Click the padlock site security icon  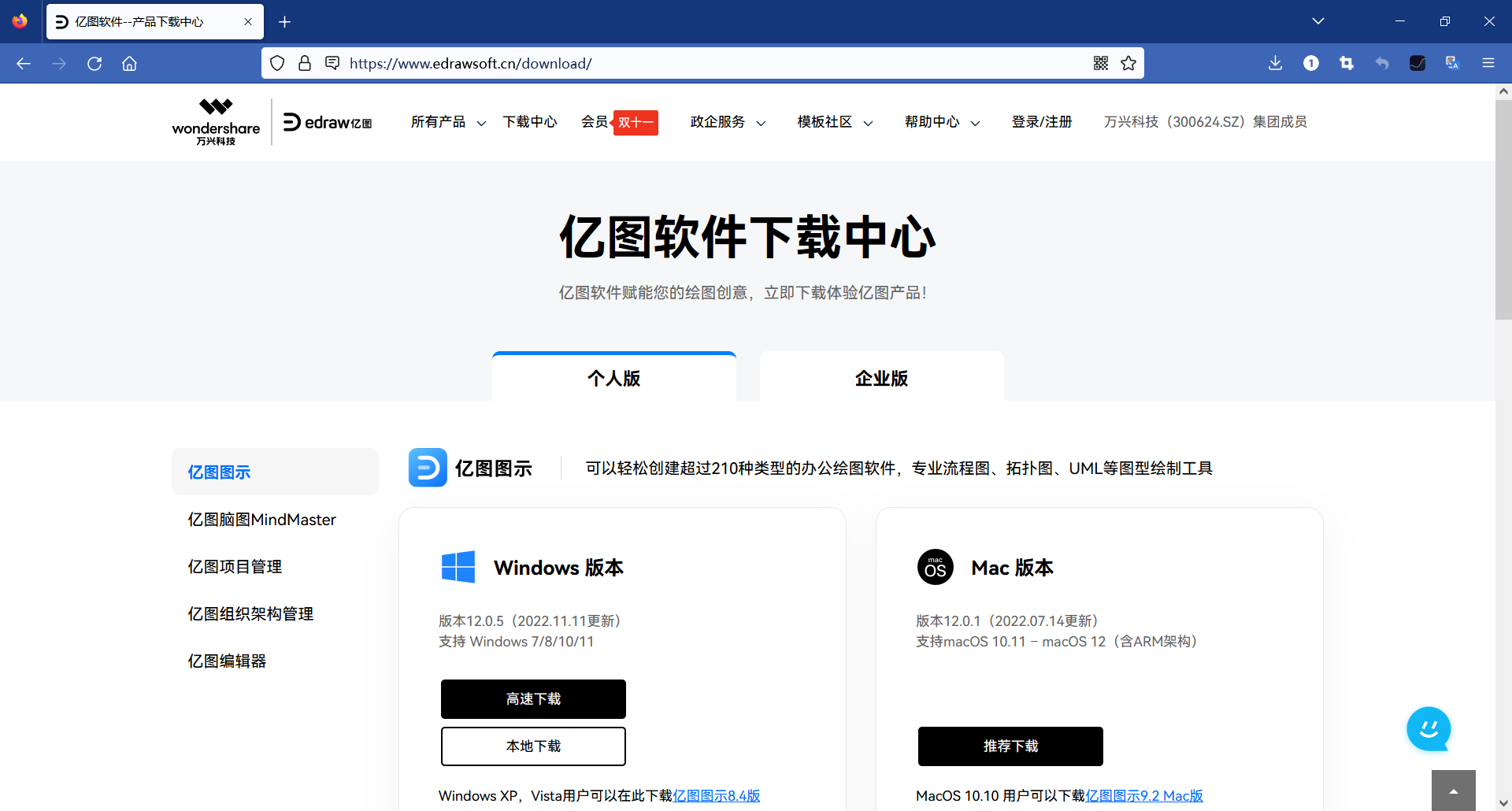coord(305,63)
